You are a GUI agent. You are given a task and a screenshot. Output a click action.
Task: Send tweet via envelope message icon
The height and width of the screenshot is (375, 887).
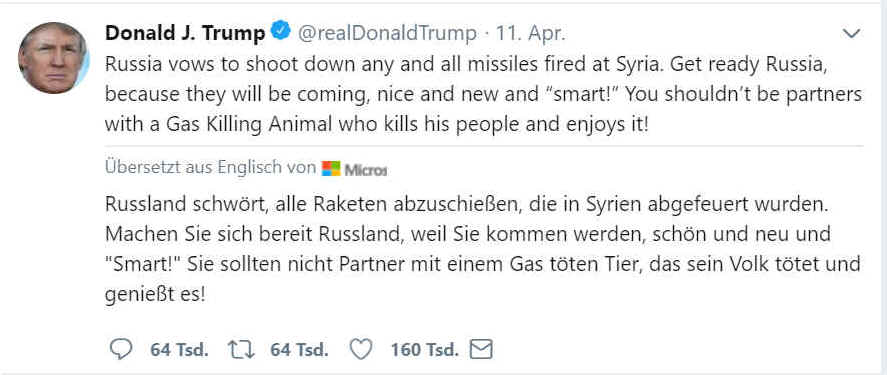pos(482,350)
